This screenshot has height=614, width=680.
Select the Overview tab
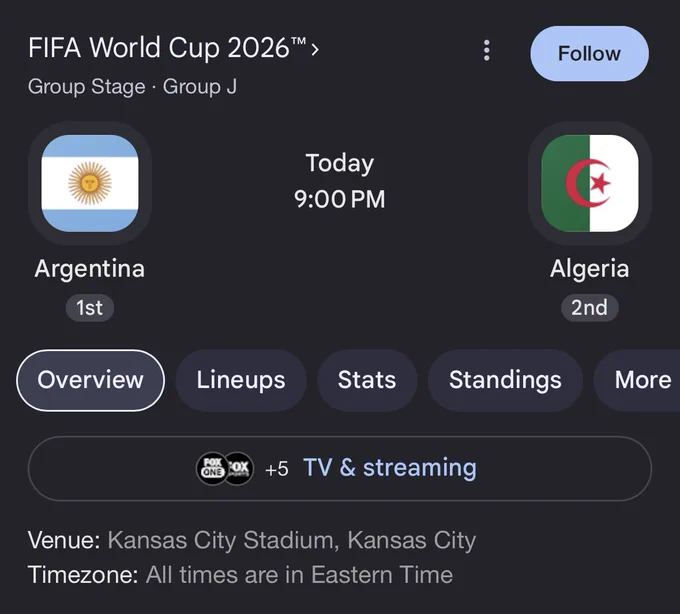(x=90, y=380)
